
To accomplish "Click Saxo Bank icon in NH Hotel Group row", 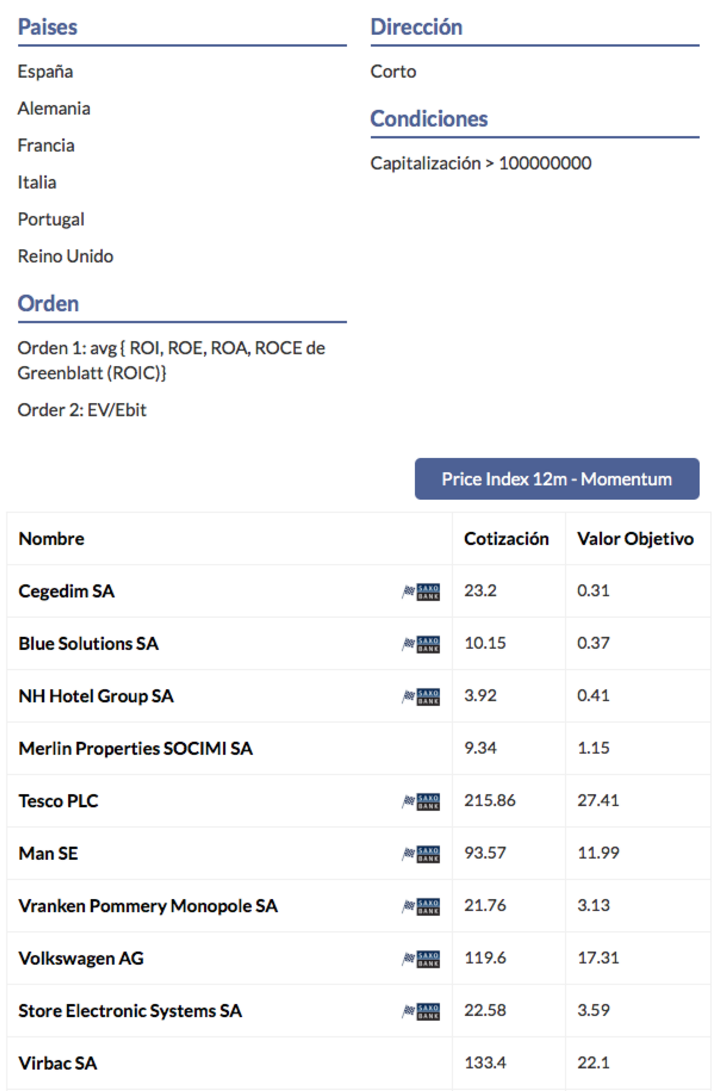I will (421, 696).
